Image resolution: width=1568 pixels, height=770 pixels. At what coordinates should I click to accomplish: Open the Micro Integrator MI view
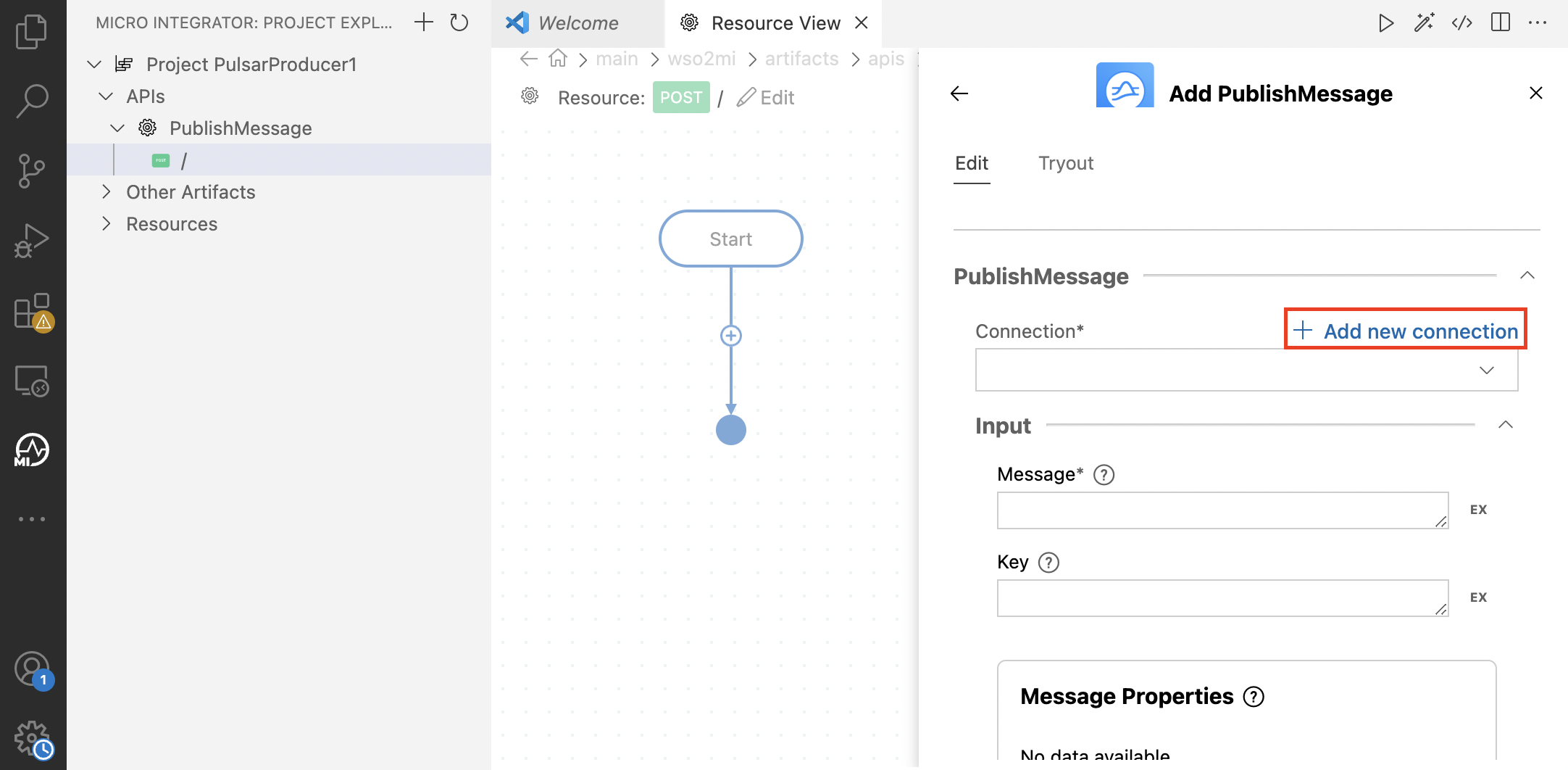coord(32,450)
